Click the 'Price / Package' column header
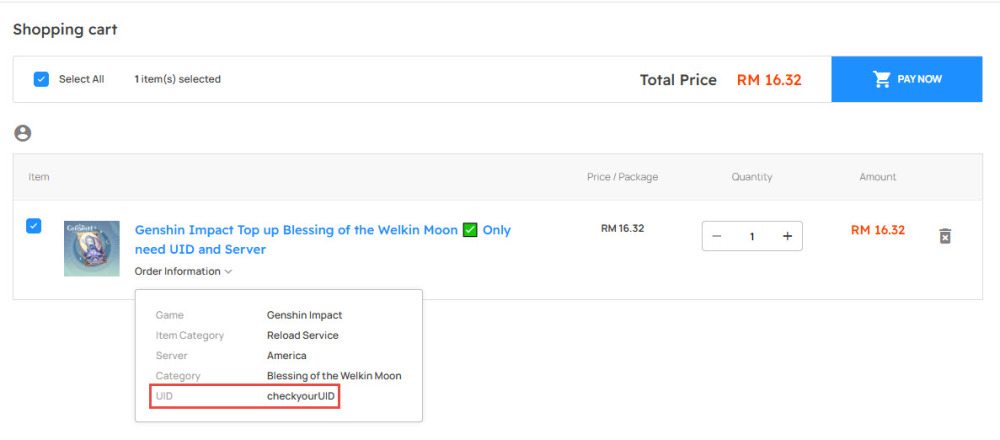Screen dimensions: 1000x440 [622, 177]
